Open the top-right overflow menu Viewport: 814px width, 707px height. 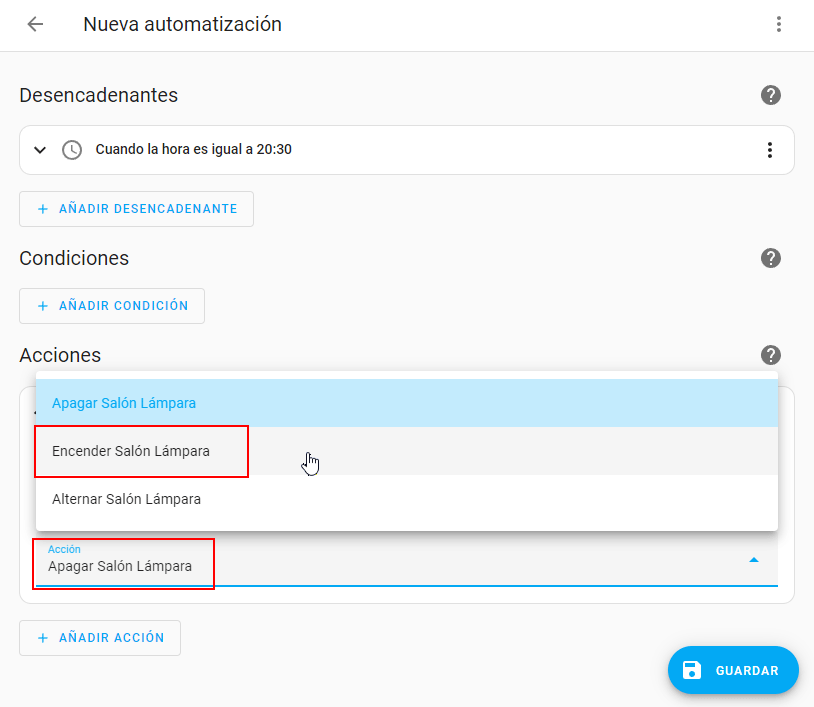coord(779,25)
